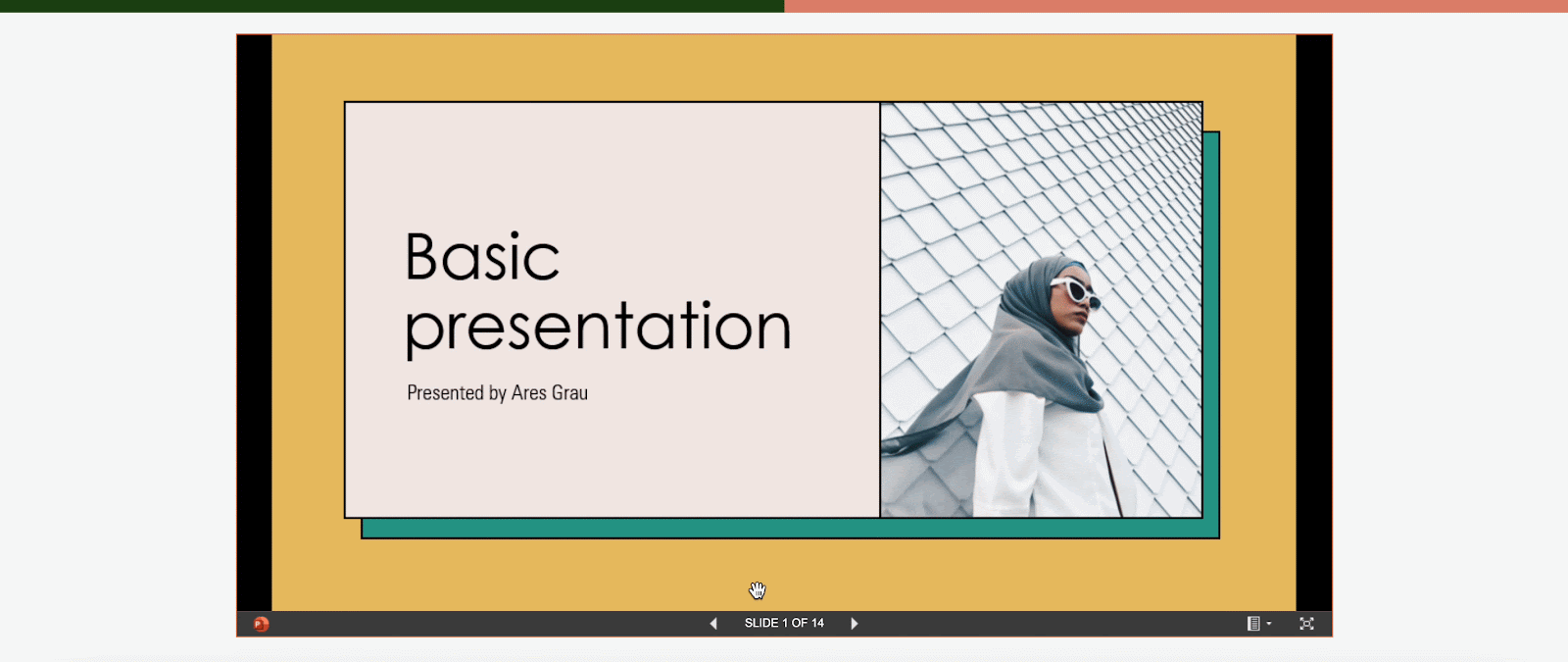Click the photo of woman in sunglasses
Screen dimensions: 1568x662
1041,310
